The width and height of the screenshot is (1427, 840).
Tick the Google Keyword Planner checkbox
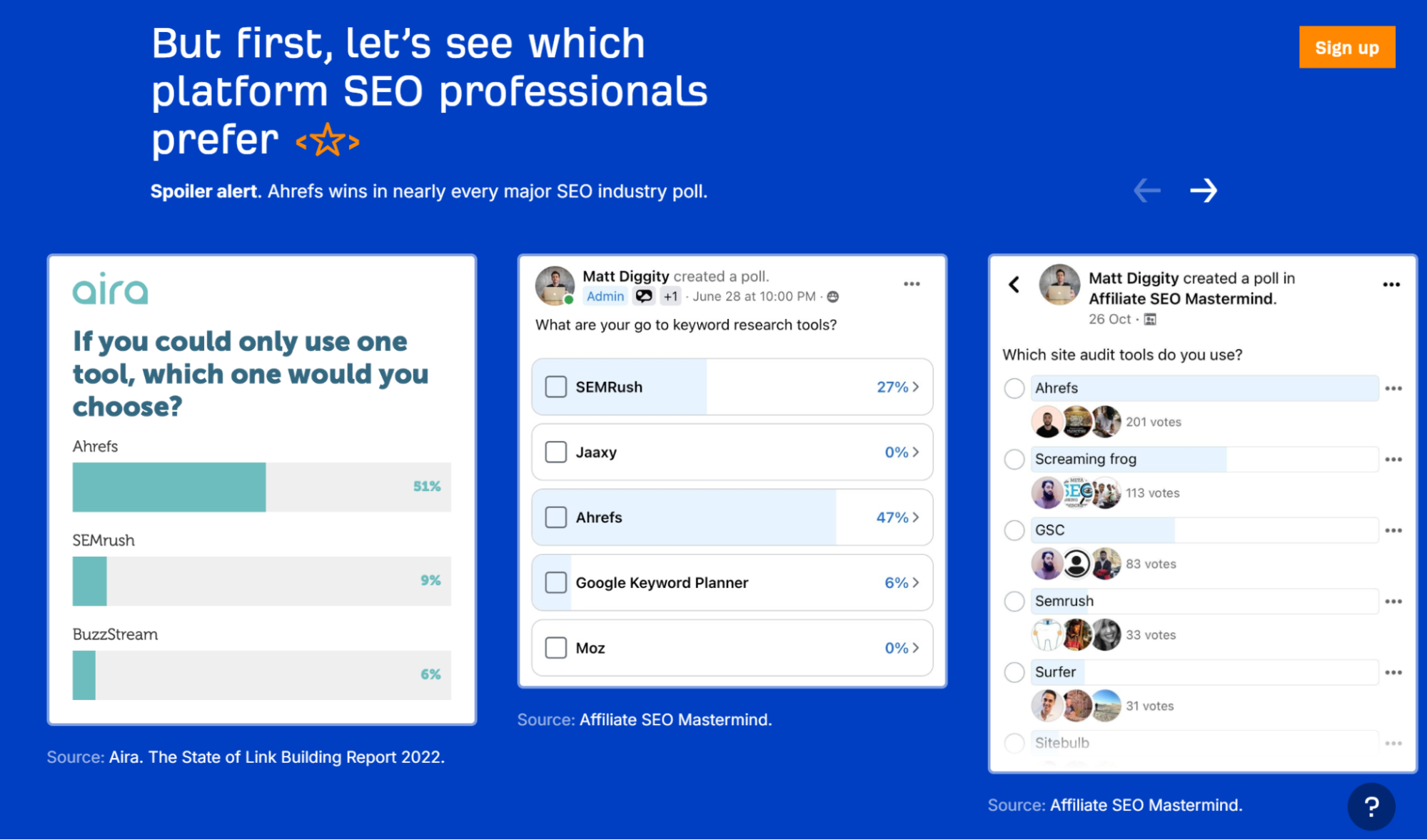[555, 582]
